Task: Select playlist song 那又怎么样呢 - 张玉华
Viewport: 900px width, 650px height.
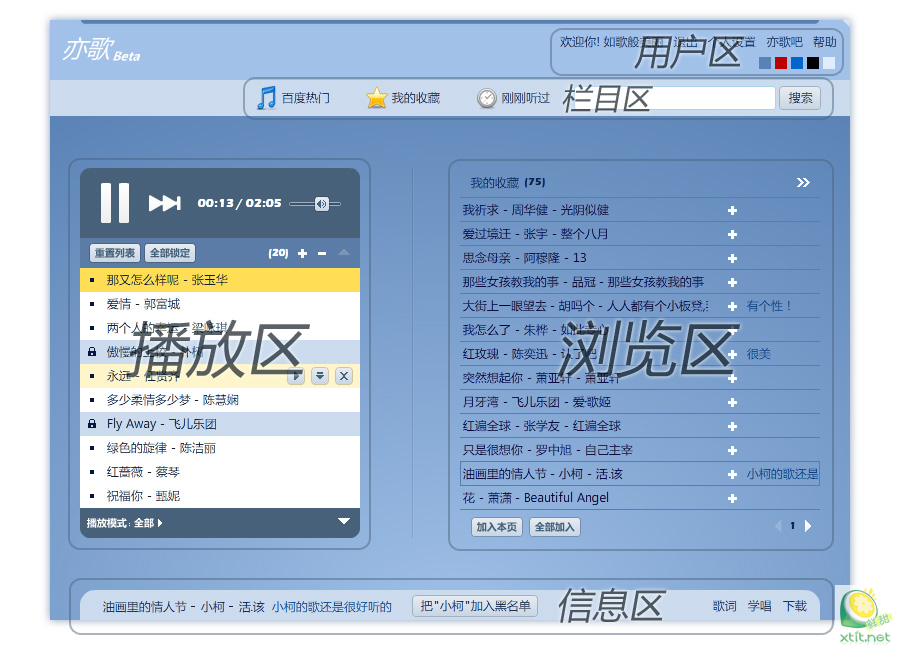Action: [220, 280]
